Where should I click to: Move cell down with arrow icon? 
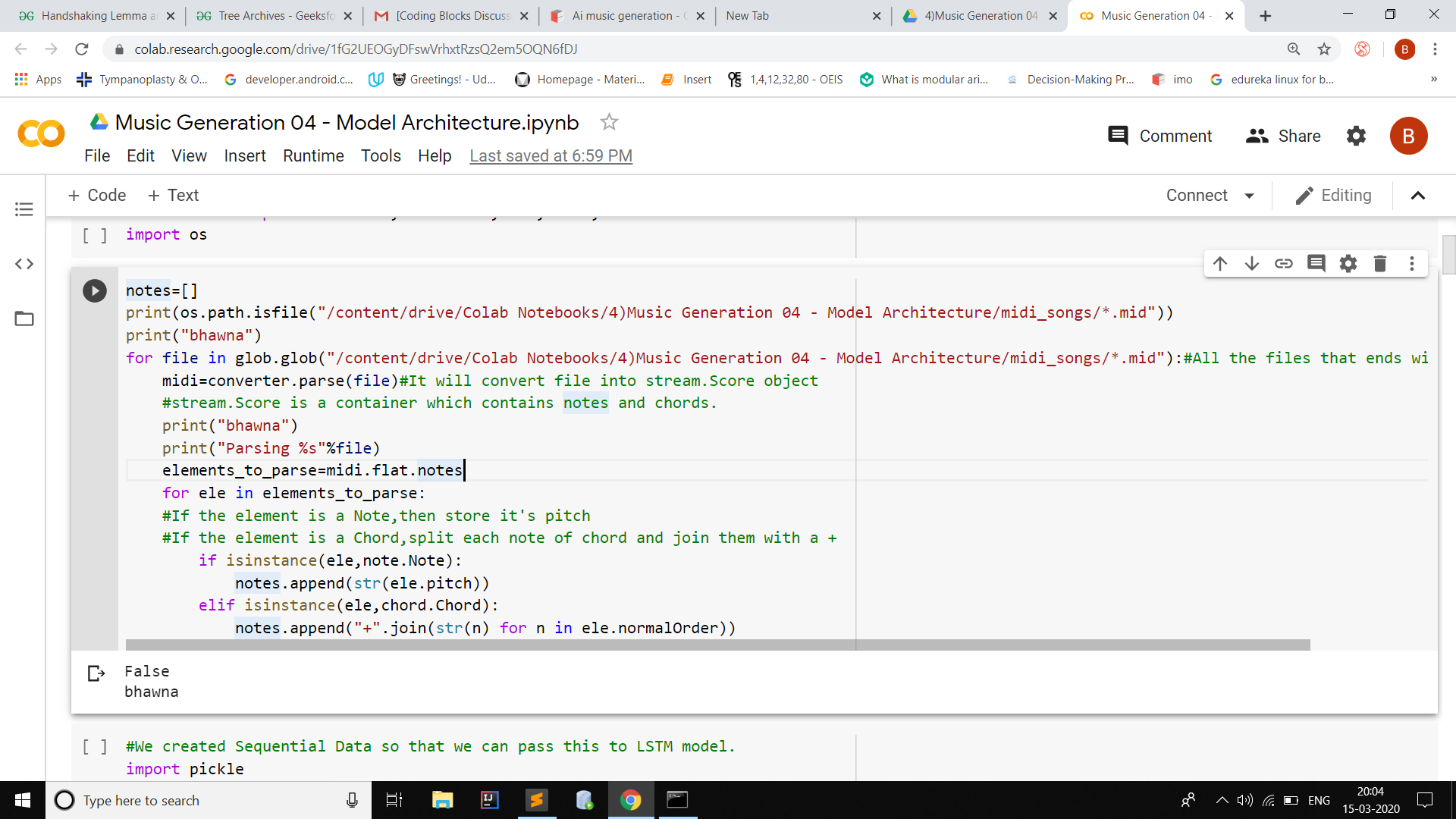(1252, 263)
